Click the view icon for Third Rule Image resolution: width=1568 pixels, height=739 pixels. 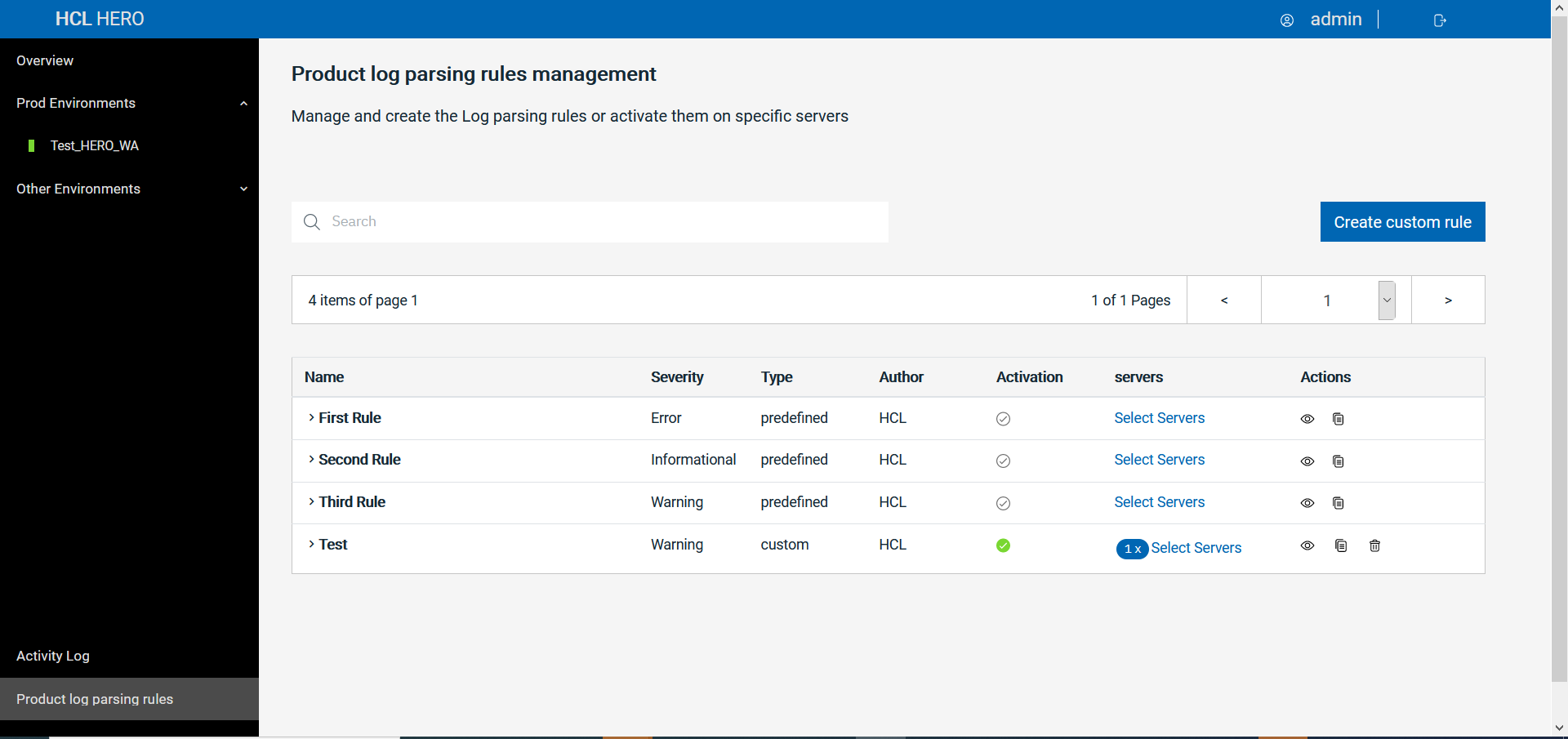(x=1307, y=503)
